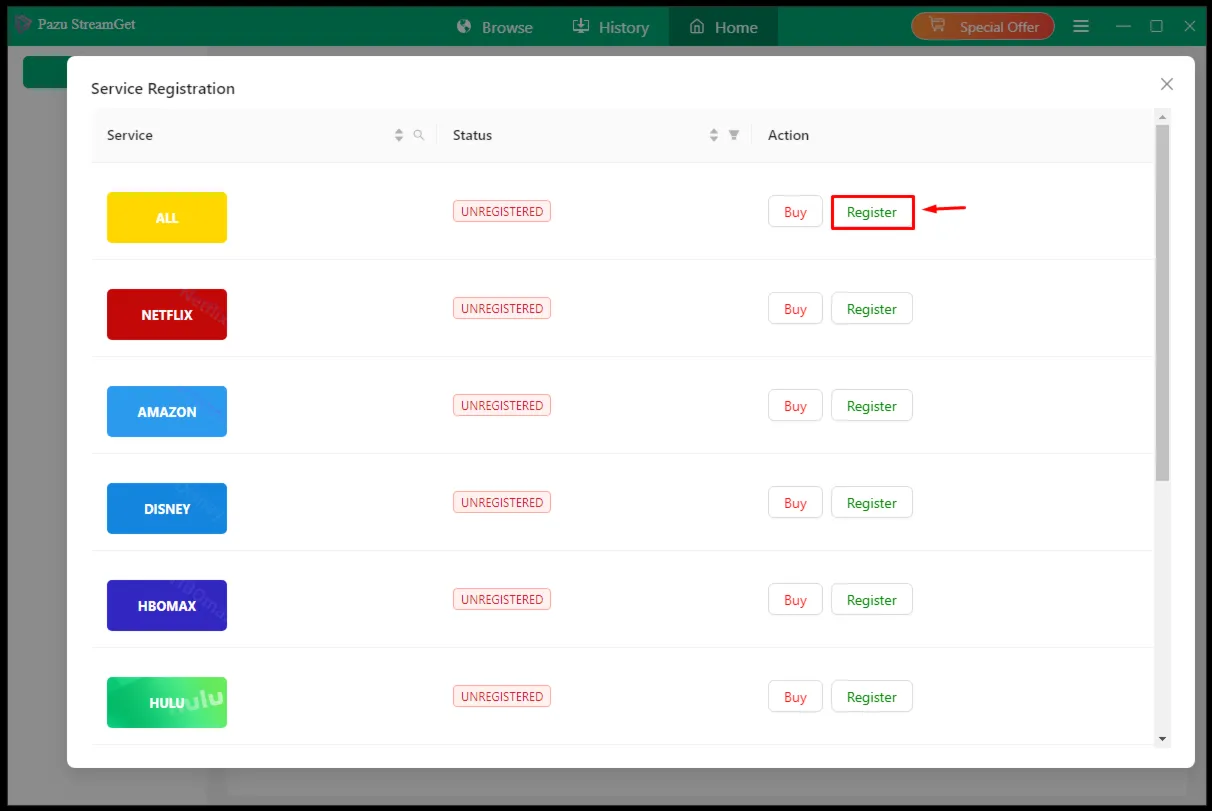The width and height of the screenshot is (1212, 811).
Task: Go to the Home tab
Action: [723, 27]
